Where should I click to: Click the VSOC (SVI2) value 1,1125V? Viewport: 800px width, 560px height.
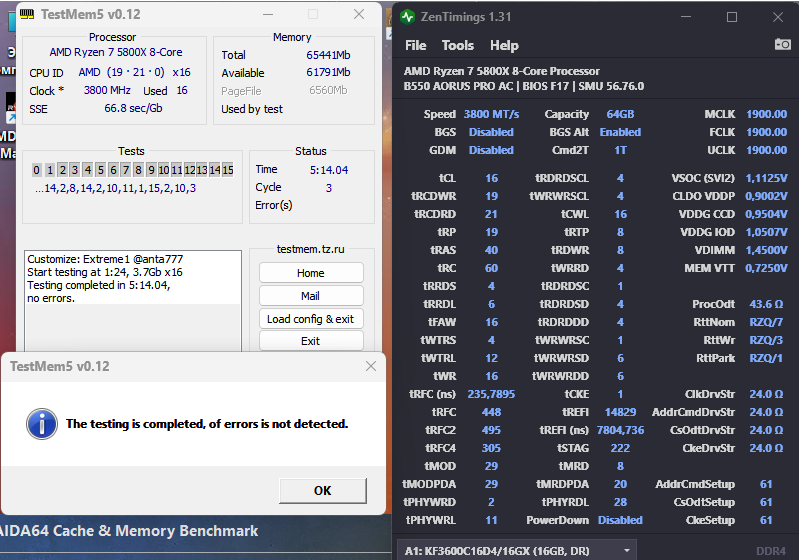(766, 178)
